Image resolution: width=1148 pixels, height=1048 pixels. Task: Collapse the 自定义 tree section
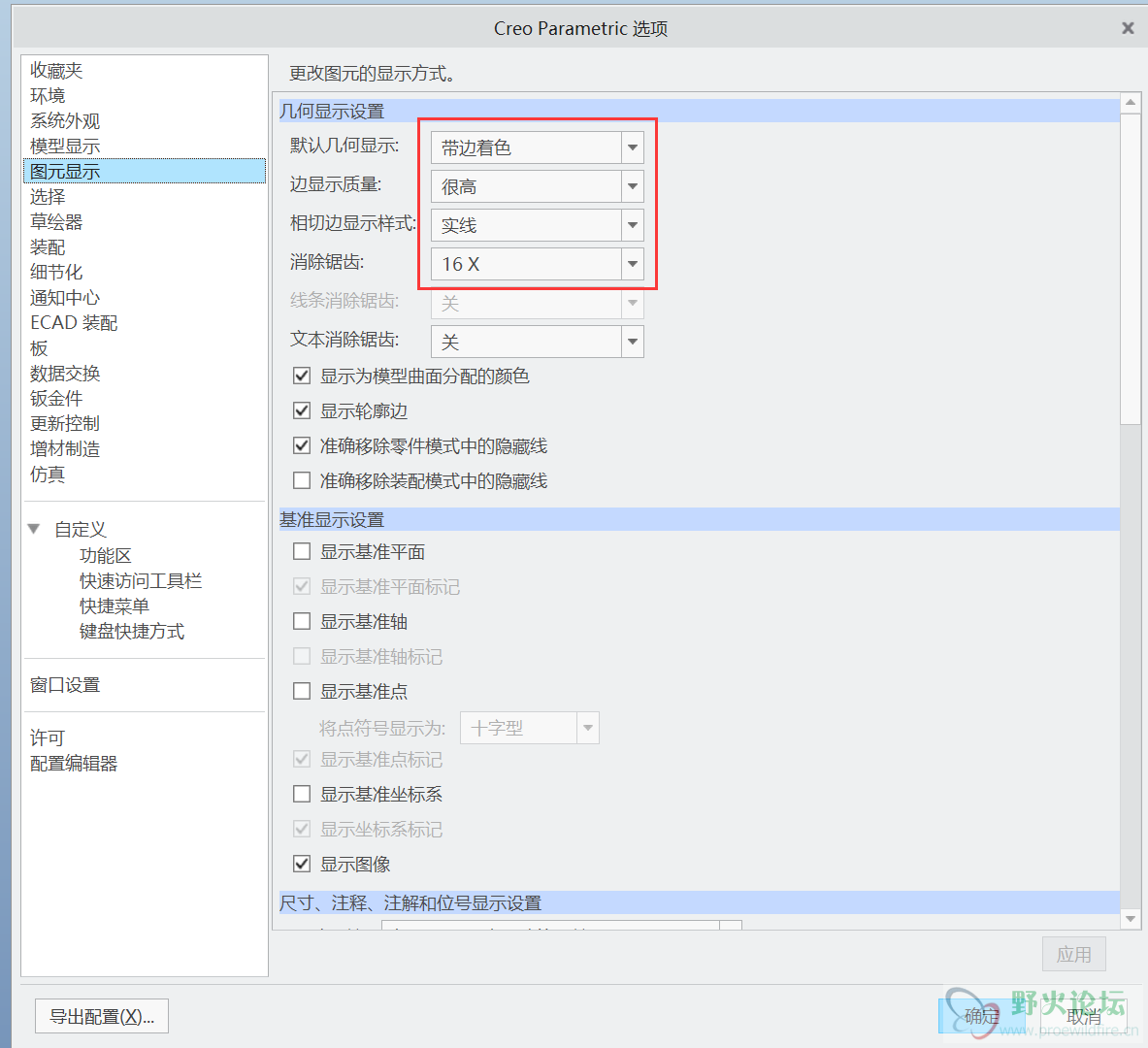(34, 528)
